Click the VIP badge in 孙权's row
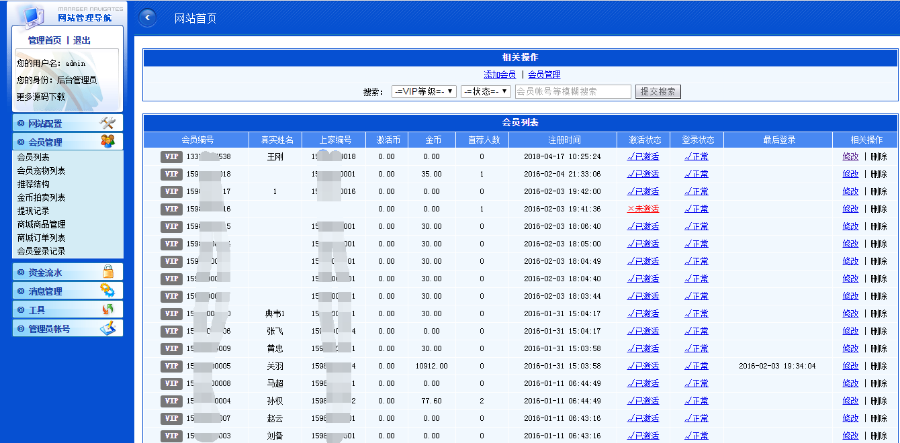The width and height of the screenshot is (900, 443). [171, 401]
